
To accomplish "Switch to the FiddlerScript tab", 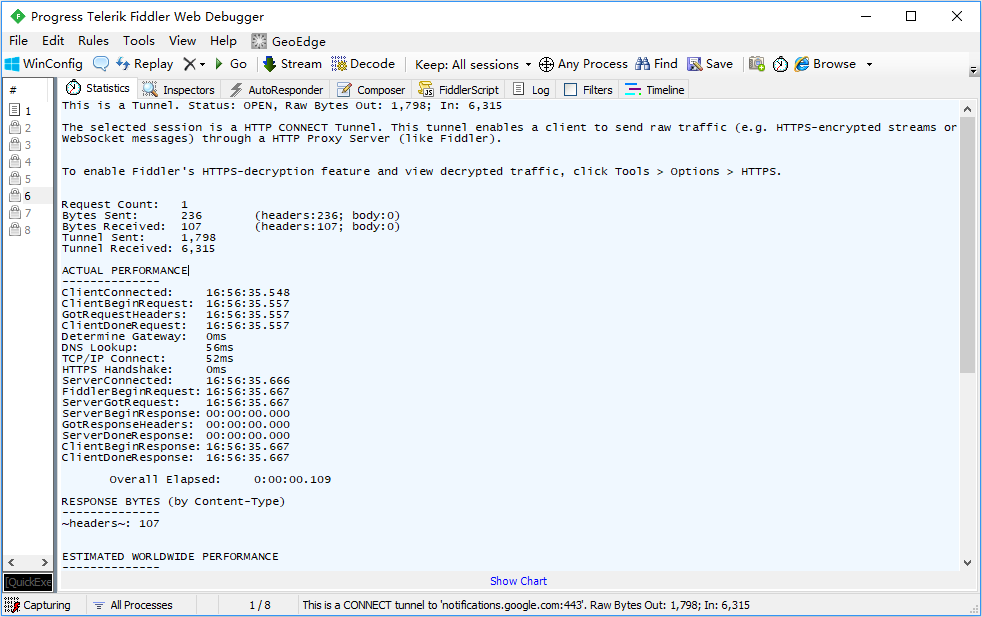I will point(458,90).
